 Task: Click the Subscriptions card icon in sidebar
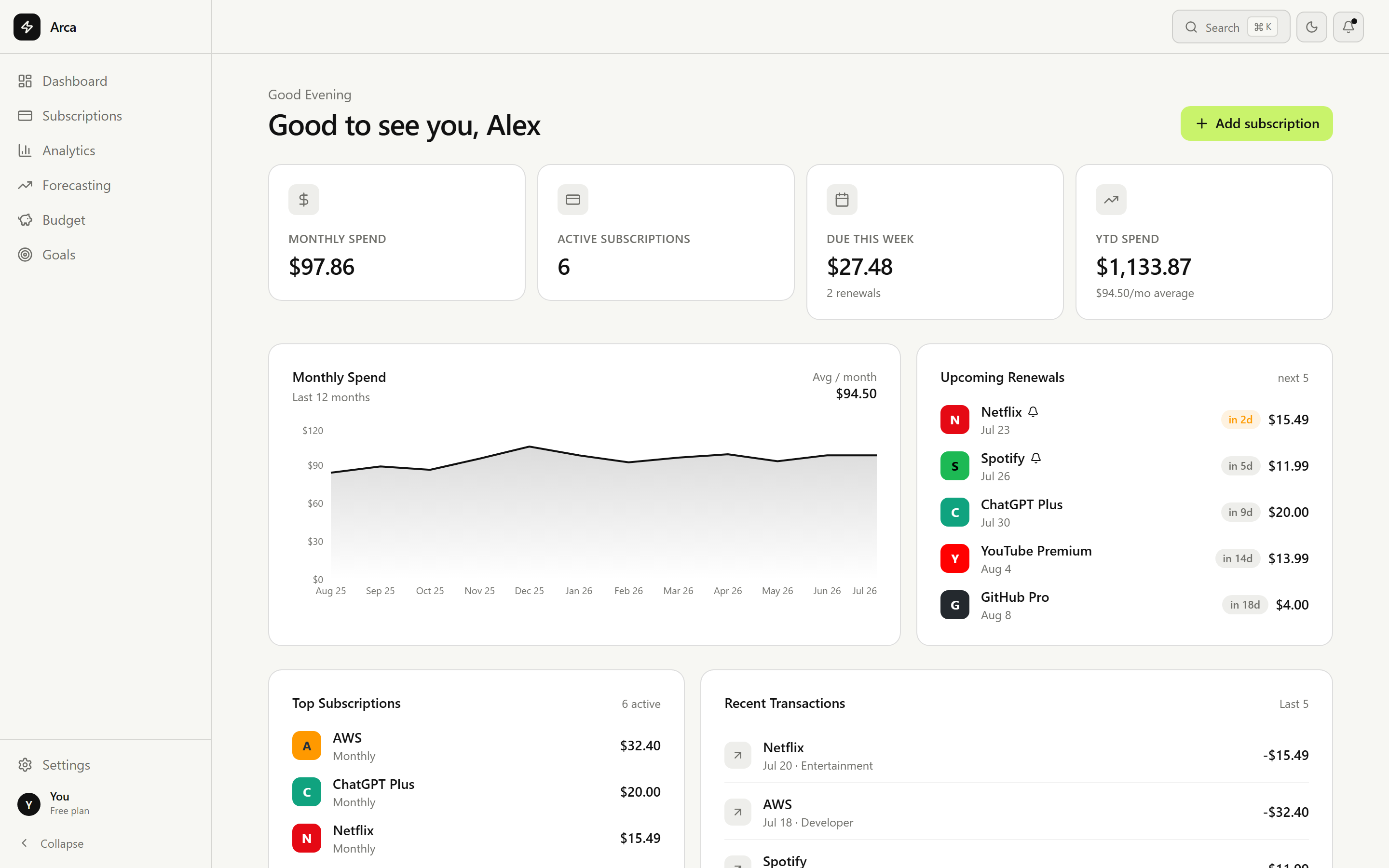25,116
